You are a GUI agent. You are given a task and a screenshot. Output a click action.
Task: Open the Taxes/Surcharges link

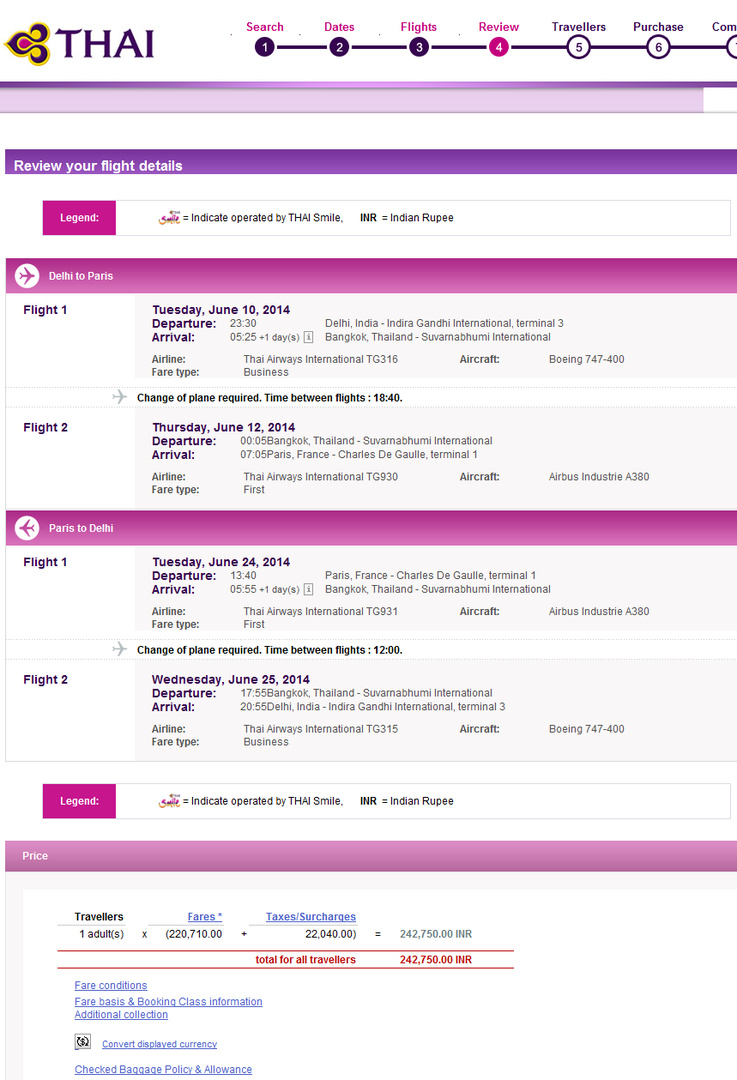coord(310,917)
